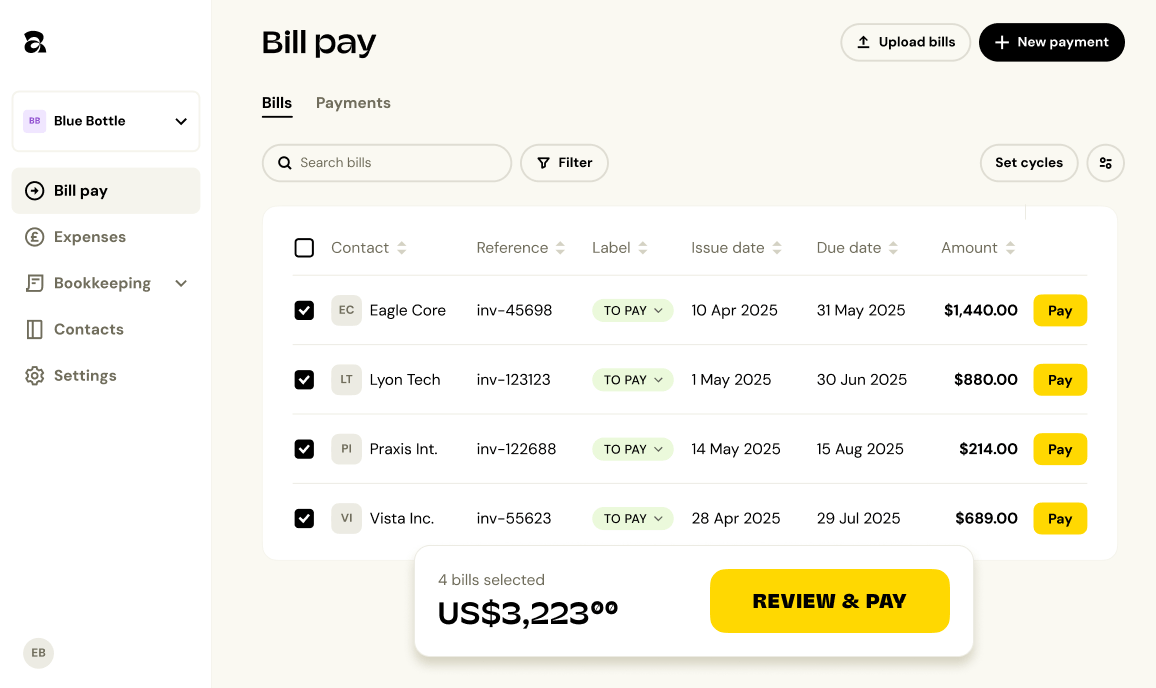Sort bills by Due date arrows
The width and height of the screenshot is (1156, 688).
click(893, 248)
